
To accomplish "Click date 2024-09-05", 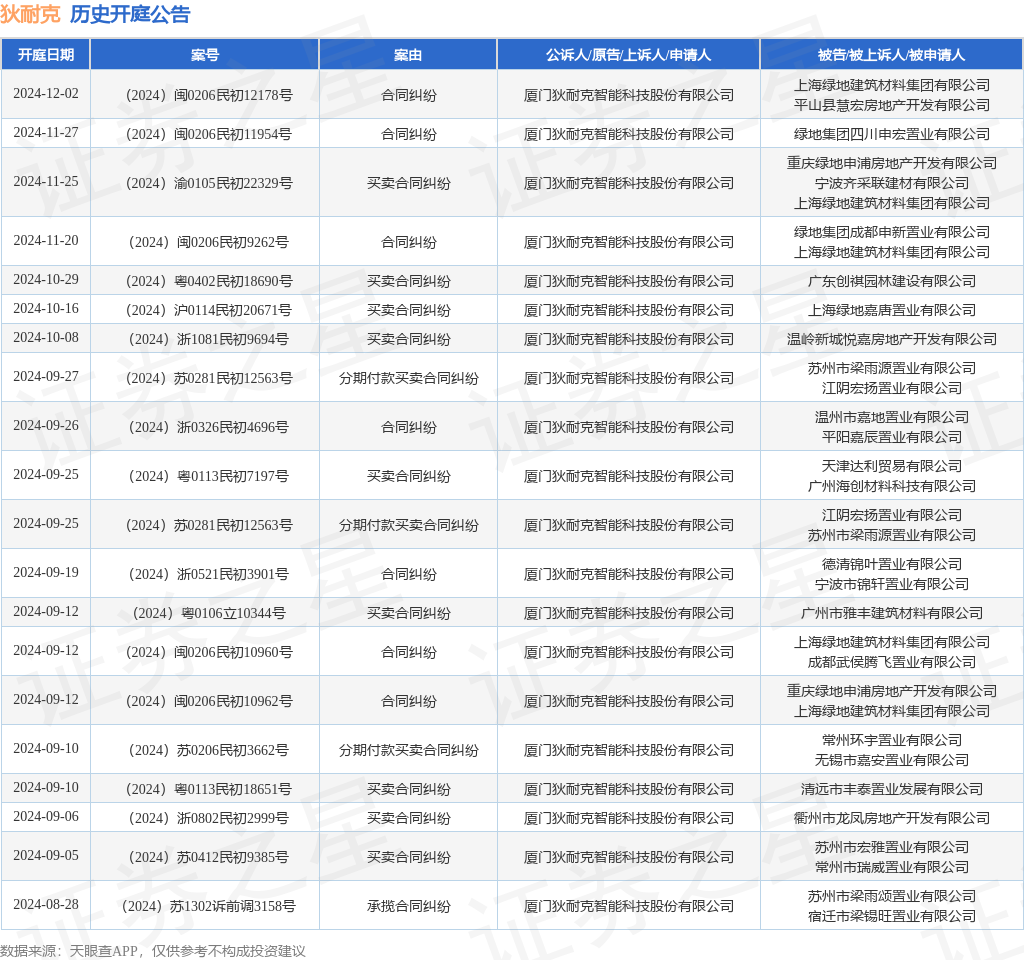I will click(x=46, y=856).
